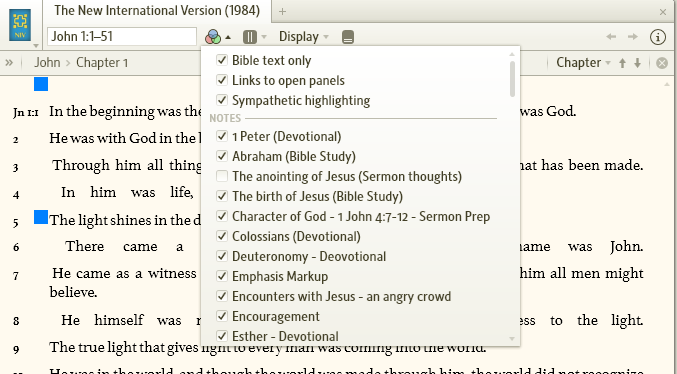Click 'John.' at end of verse 6

pos(626,247)
